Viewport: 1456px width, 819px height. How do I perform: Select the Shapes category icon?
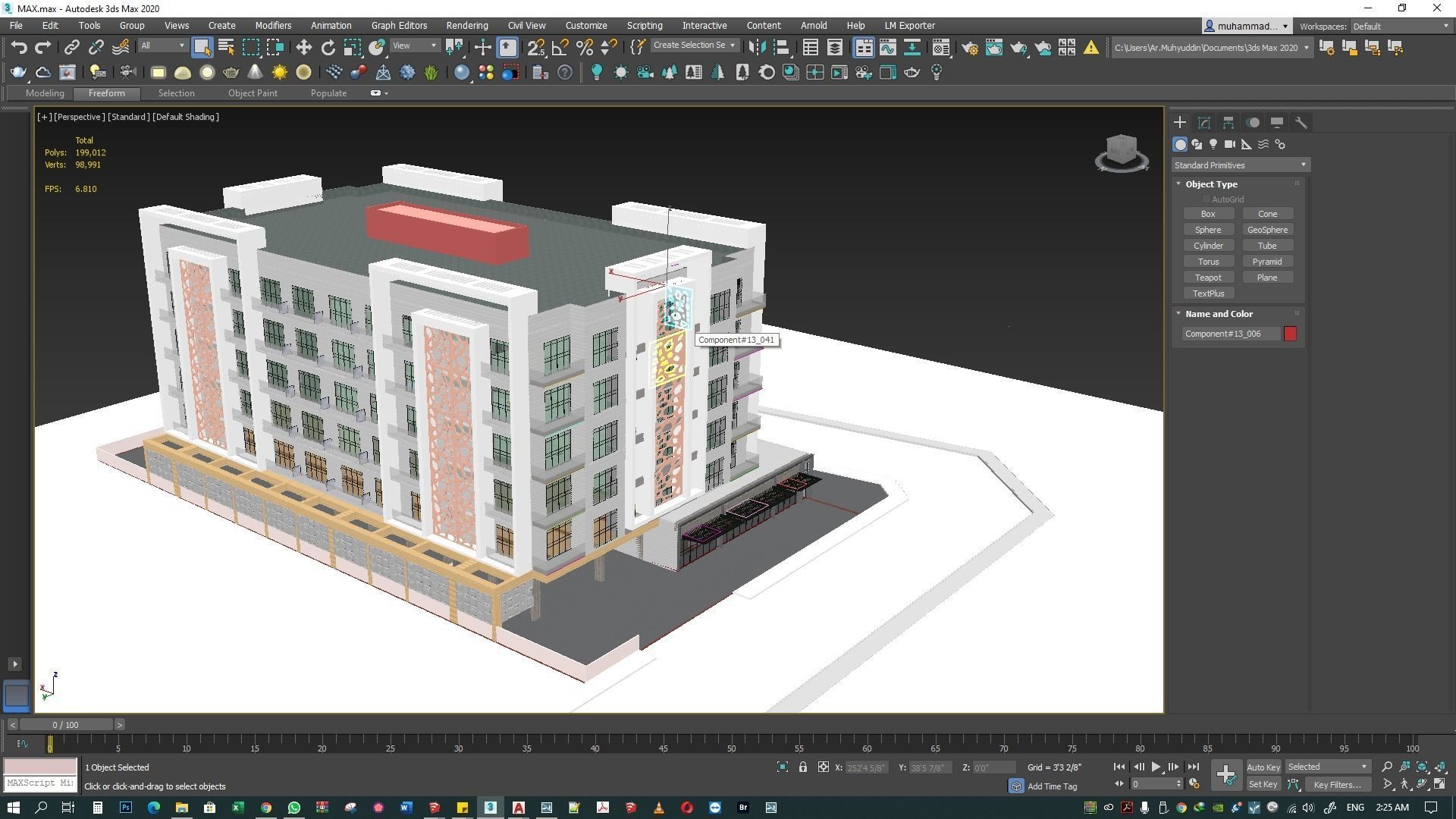click(x=1197, y=144)
